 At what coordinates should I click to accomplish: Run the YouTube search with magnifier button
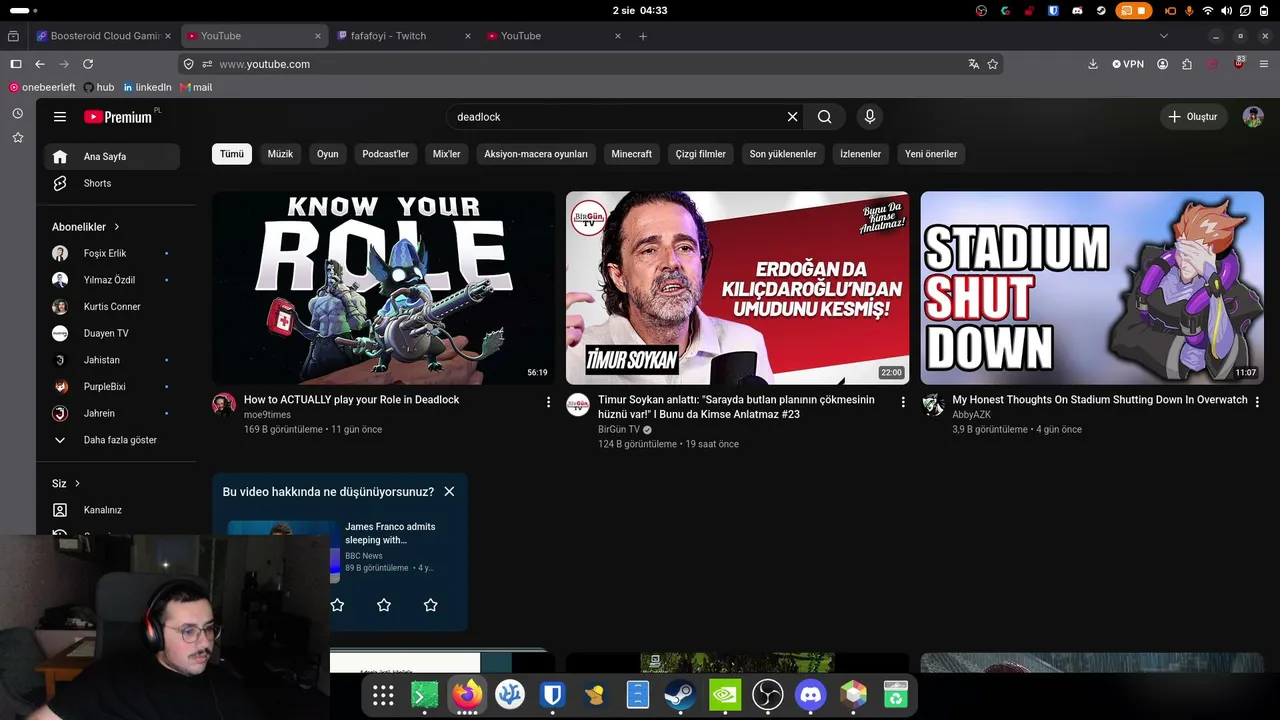pyautogui.click(x=824, y=117)
